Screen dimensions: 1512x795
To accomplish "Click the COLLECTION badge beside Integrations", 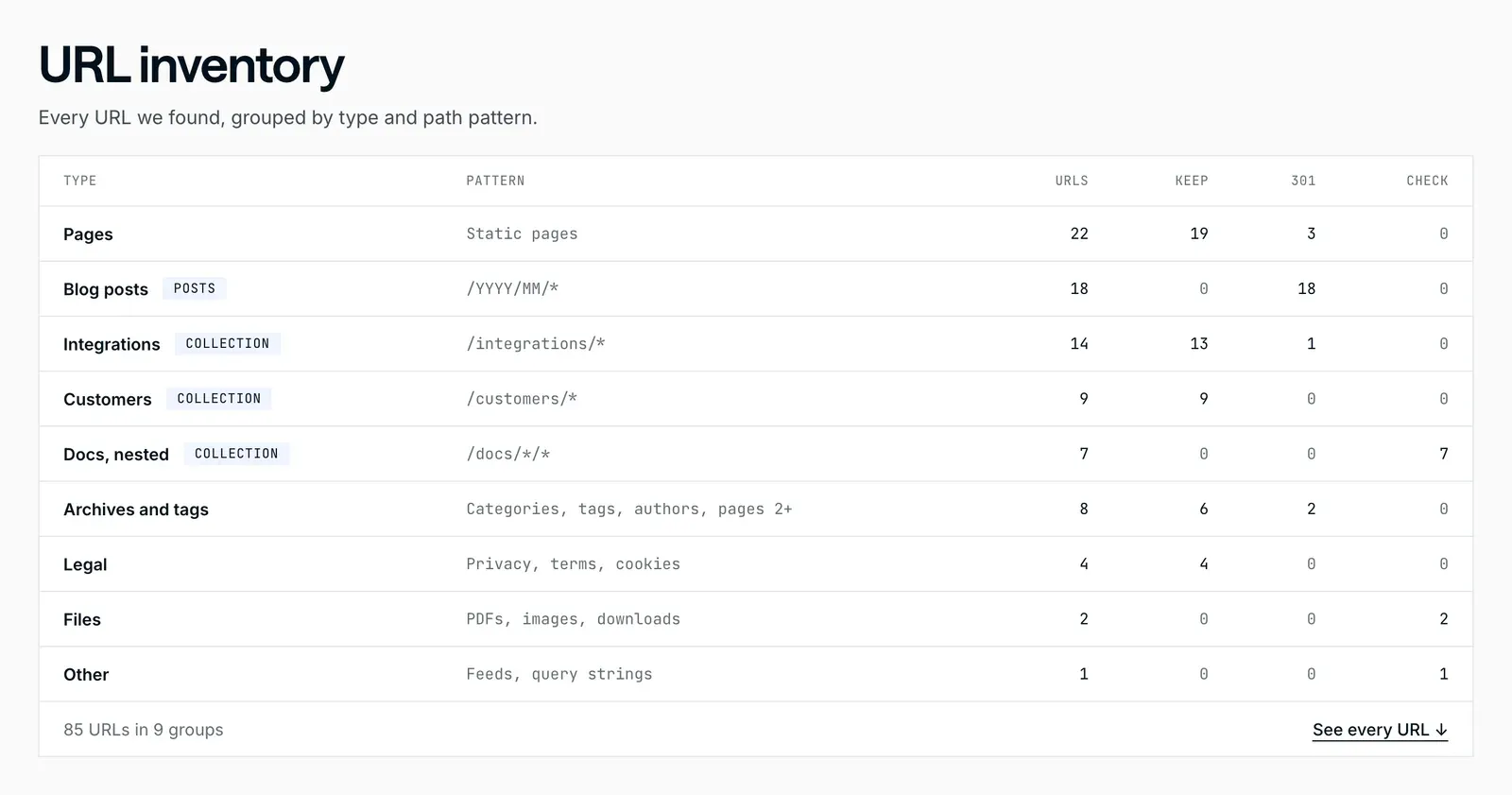I will coord(228,343).
